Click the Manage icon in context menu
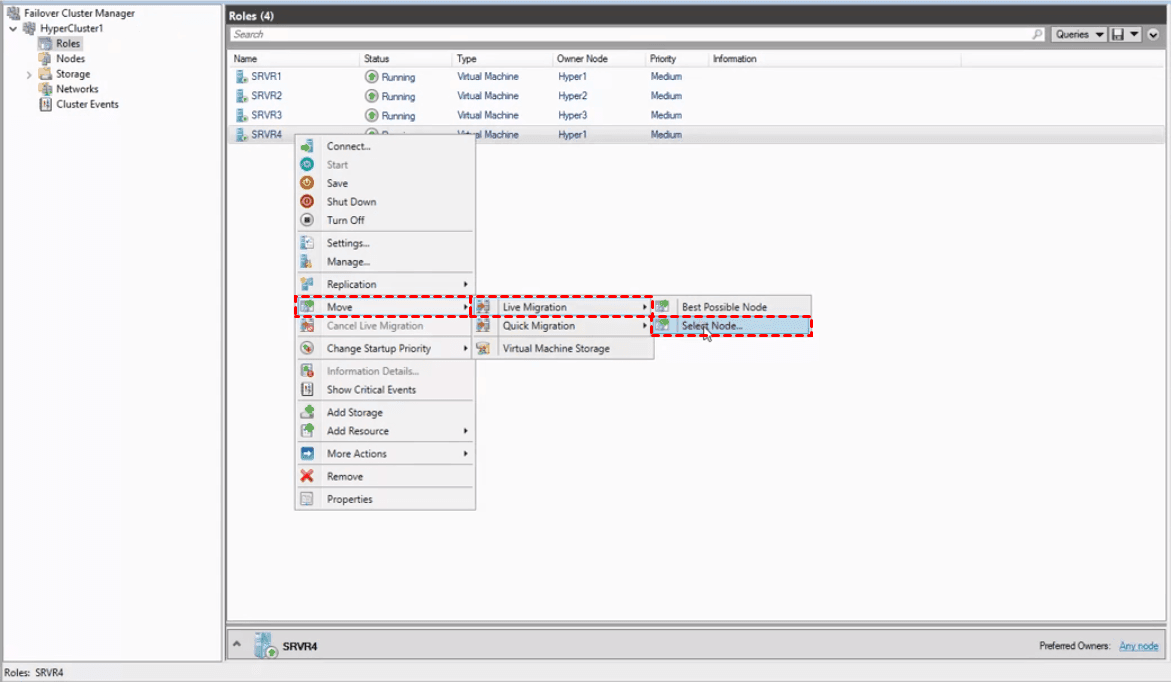 pyautogui.click(x=307, y=261)
